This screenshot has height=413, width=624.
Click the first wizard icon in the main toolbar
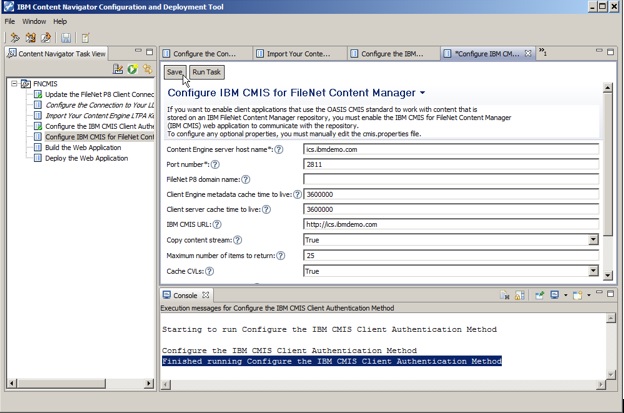15,38
